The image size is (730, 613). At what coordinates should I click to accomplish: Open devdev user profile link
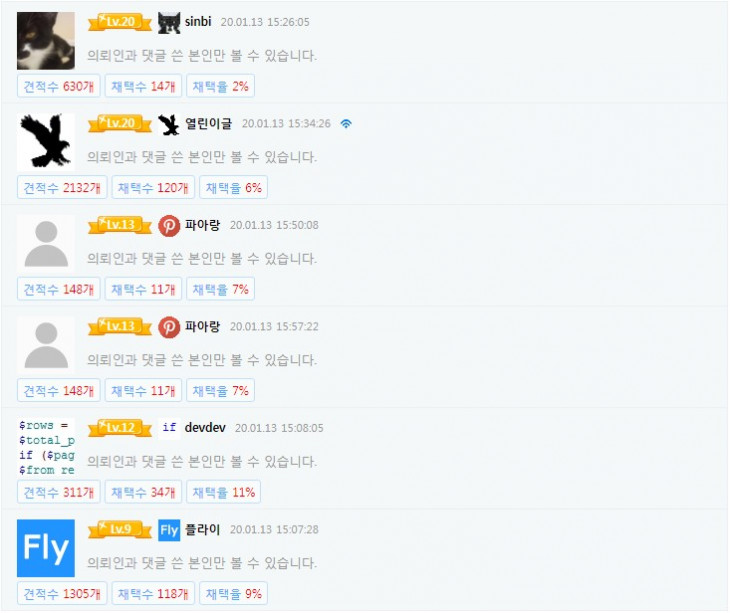click(x=205, y=427)
